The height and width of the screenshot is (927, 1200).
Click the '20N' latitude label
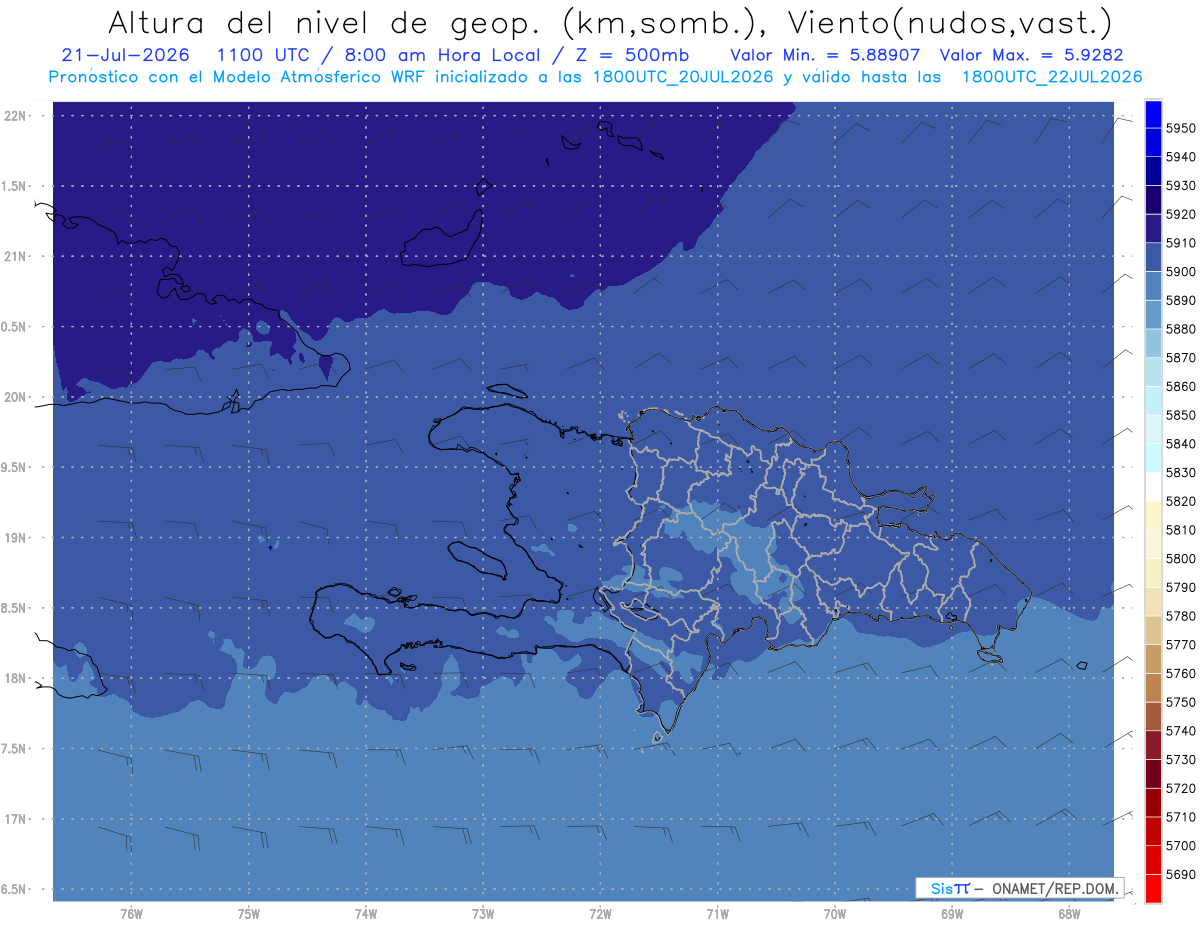pyautogui.click(x=15, y=397)
